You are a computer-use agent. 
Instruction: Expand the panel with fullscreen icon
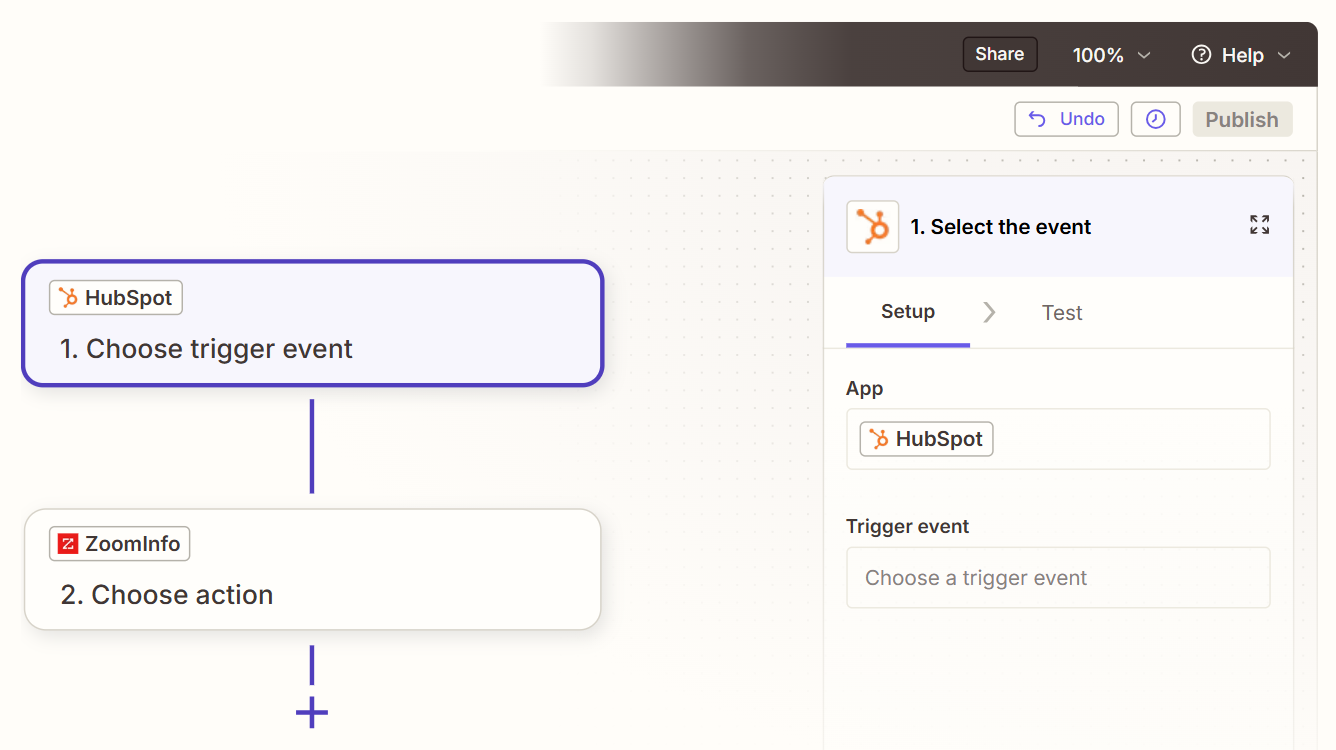tap(1259, 225)
